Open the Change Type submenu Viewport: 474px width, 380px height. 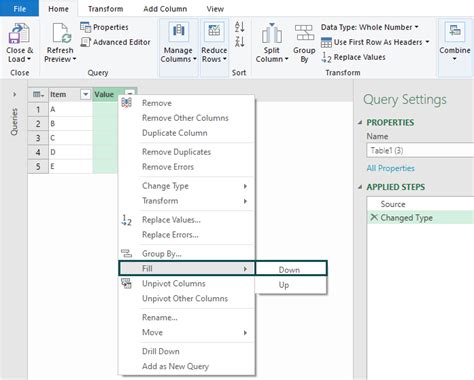click(x=187, y=186)
